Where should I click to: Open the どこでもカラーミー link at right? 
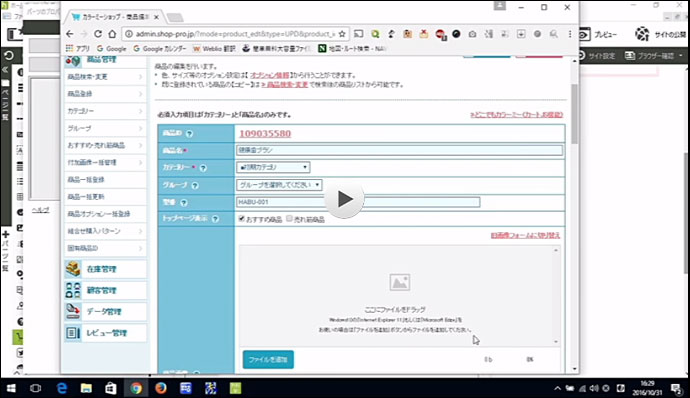click(x=516, y=115)
